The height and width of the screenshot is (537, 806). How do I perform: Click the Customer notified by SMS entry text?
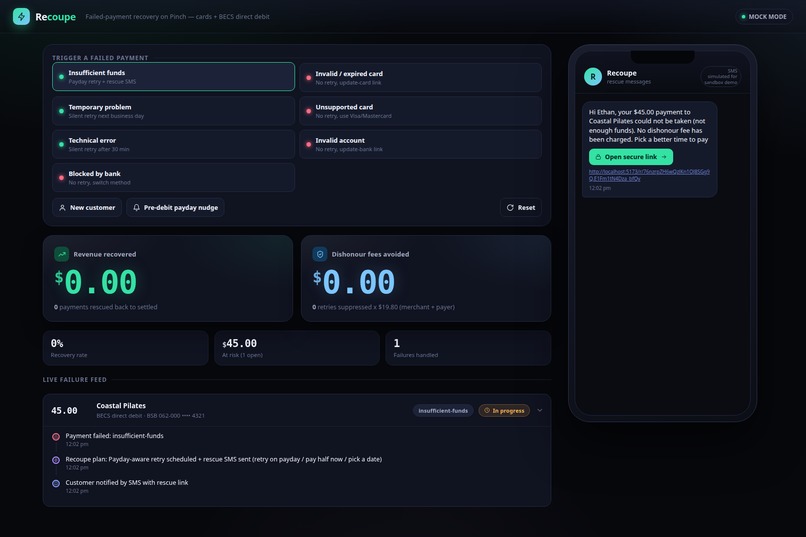[x=126, y=483]
